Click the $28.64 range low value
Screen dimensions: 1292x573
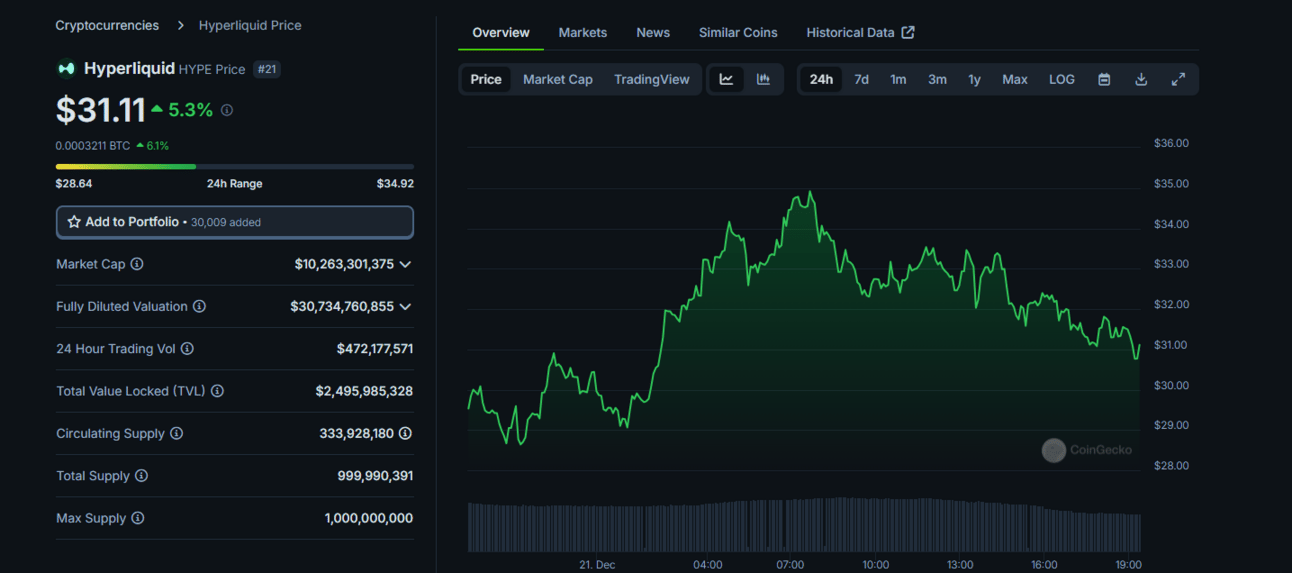click(x=74, y=184)
